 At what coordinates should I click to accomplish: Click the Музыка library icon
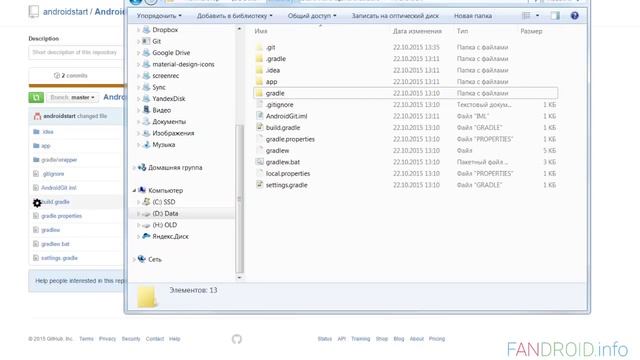point(146,144)
